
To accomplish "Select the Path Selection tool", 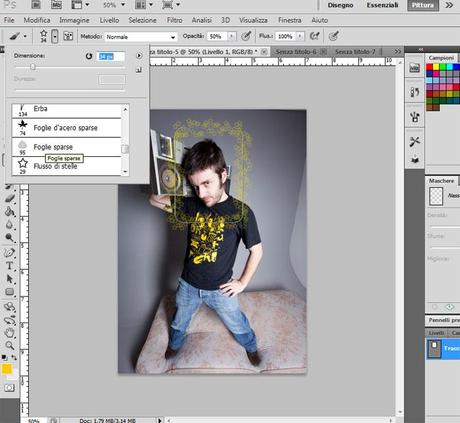I will point(10,279).
